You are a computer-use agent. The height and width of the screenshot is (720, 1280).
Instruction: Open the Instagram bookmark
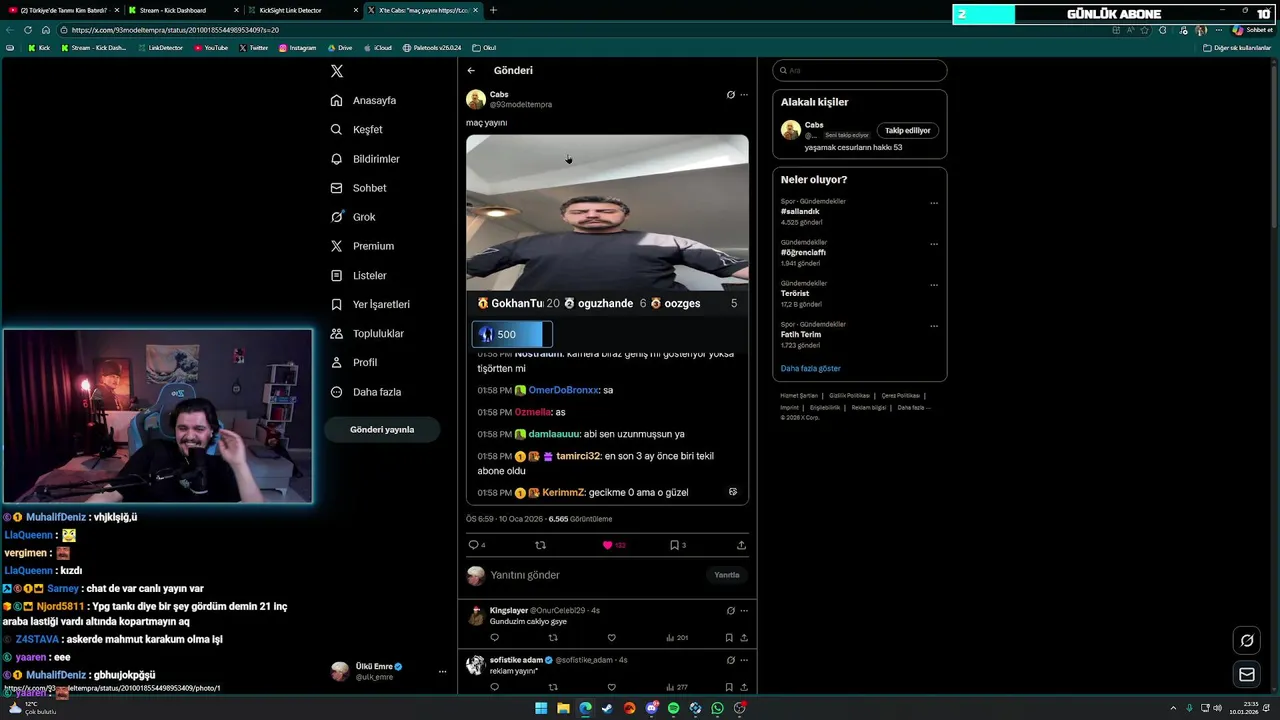click(297, 48)
